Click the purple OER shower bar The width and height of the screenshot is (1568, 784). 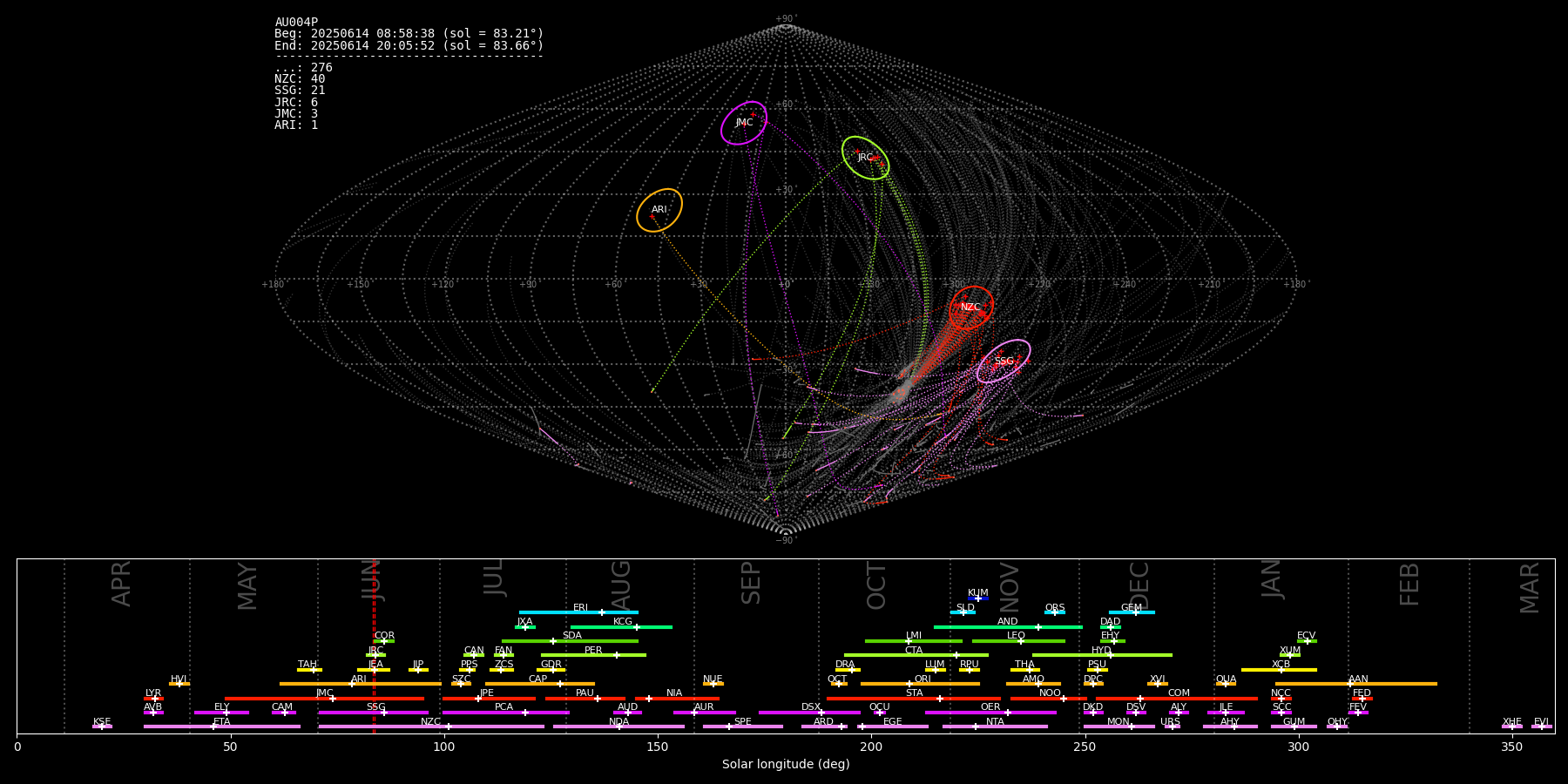pyautogui.click(x=990, y=712)
